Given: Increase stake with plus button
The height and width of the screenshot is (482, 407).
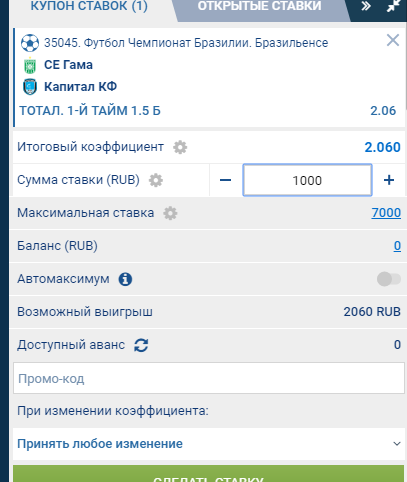Looking at the screenshot, I should [x=389, y=180].
